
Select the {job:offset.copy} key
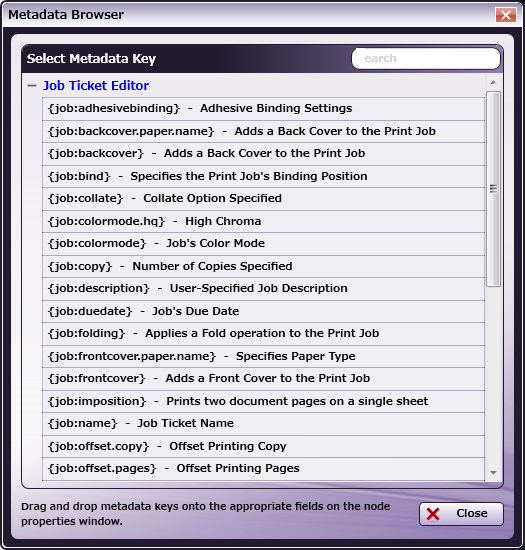[x=263, y=446]
